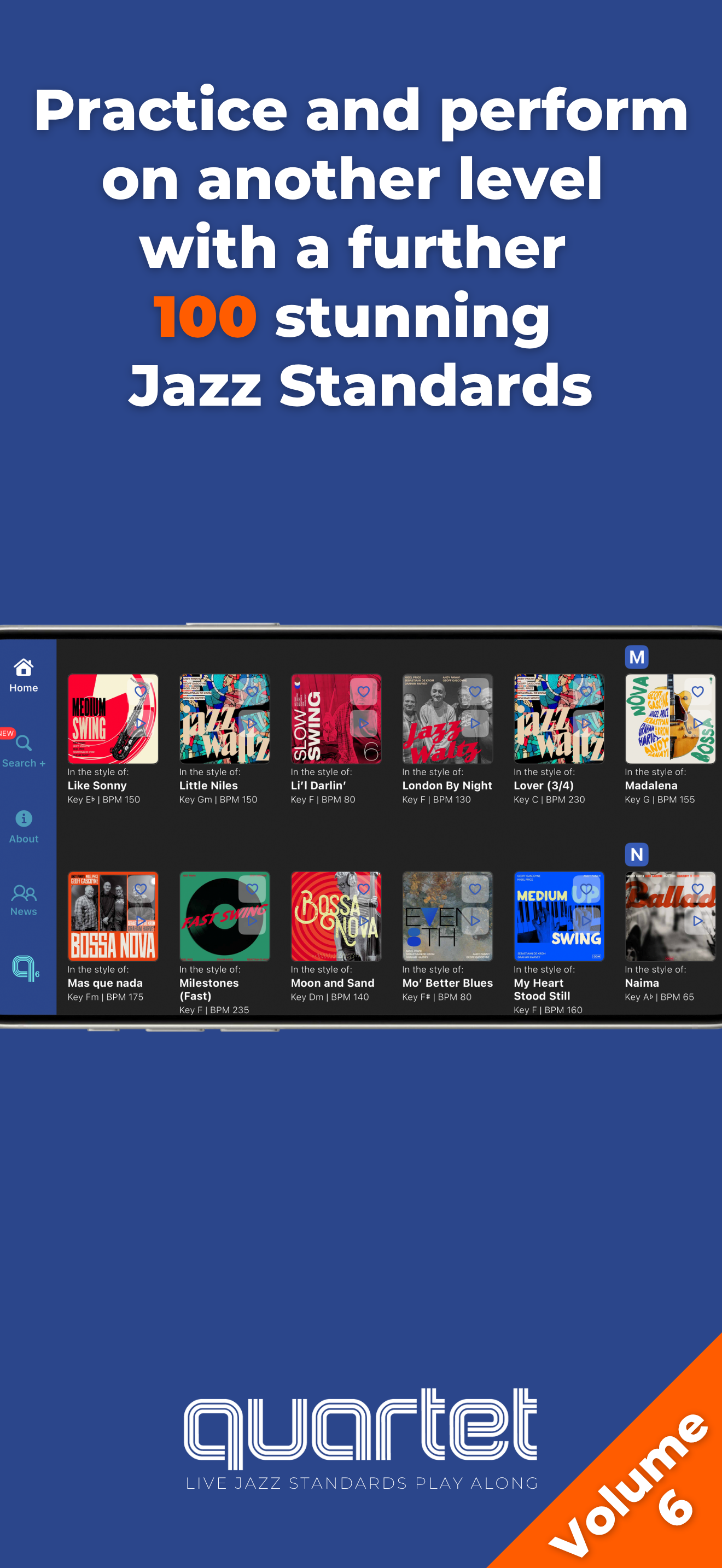Select the title "My Heart Stood Still"

pyautogui.click(x=542, y=989)
